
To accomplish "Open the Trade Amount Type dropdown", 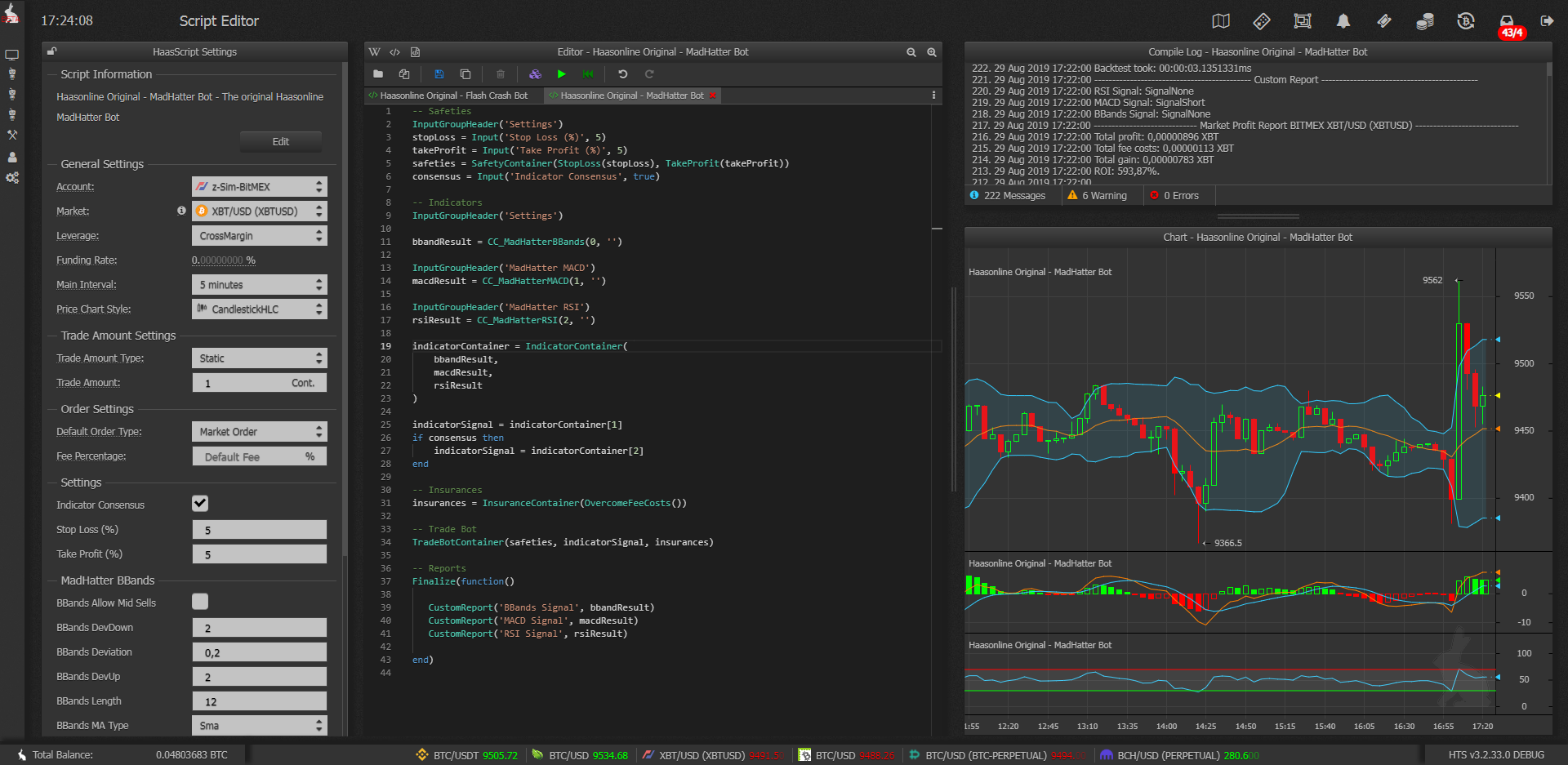I will (260, 358).
